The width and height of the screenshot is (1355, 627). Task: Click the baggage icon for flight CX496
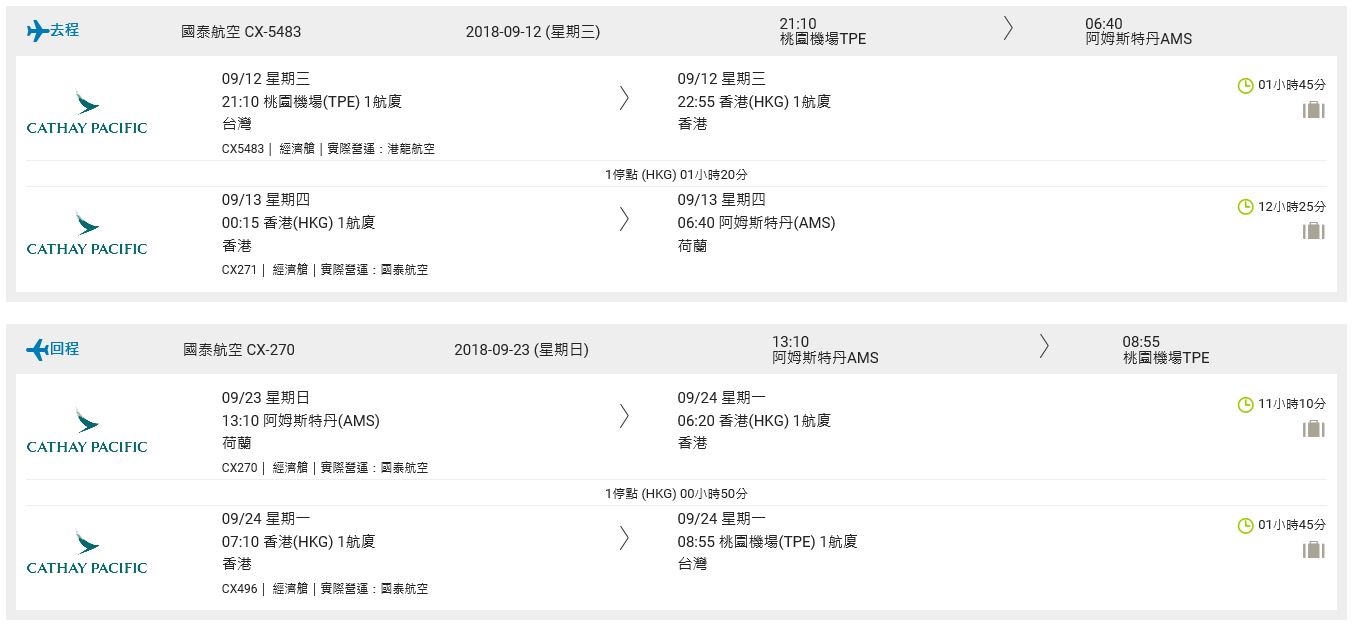[1313, 550]
